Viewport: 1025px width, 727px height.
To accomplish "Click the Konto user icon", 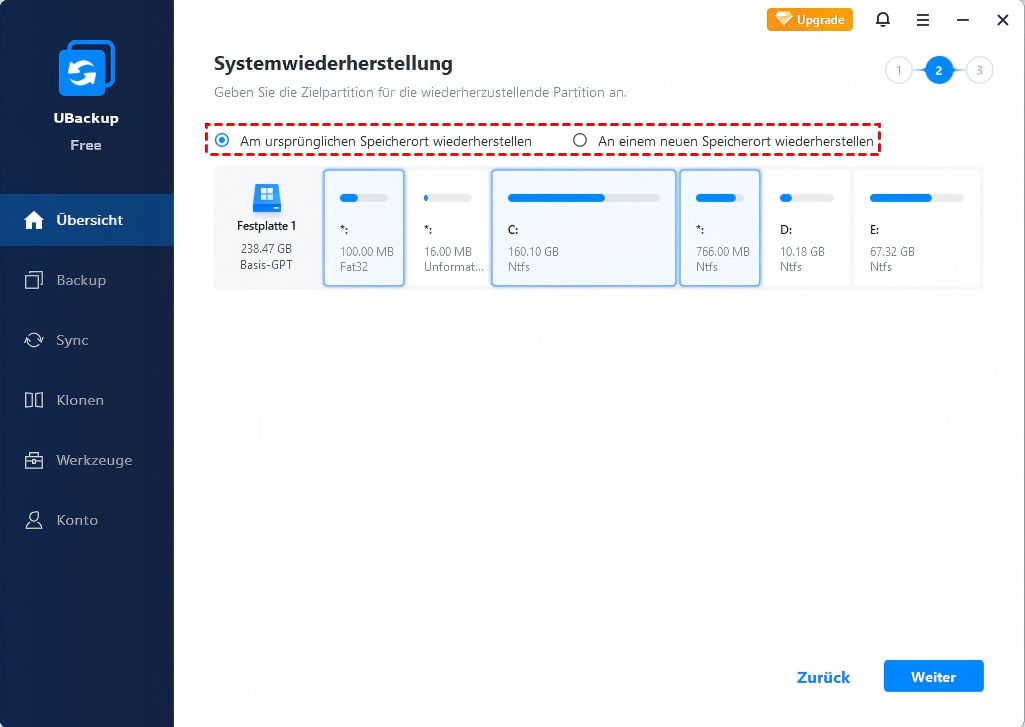I will pos(34,520).
